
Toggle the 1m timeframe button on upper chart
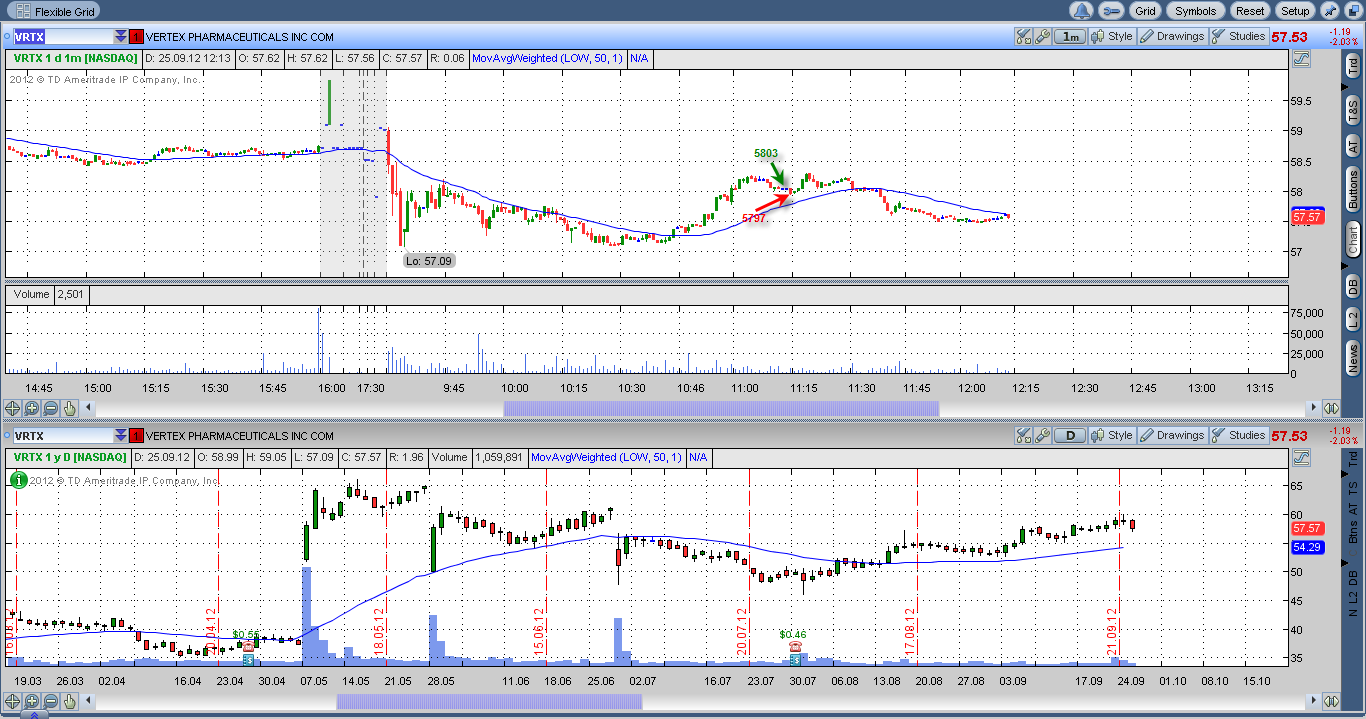[1071, 37]
